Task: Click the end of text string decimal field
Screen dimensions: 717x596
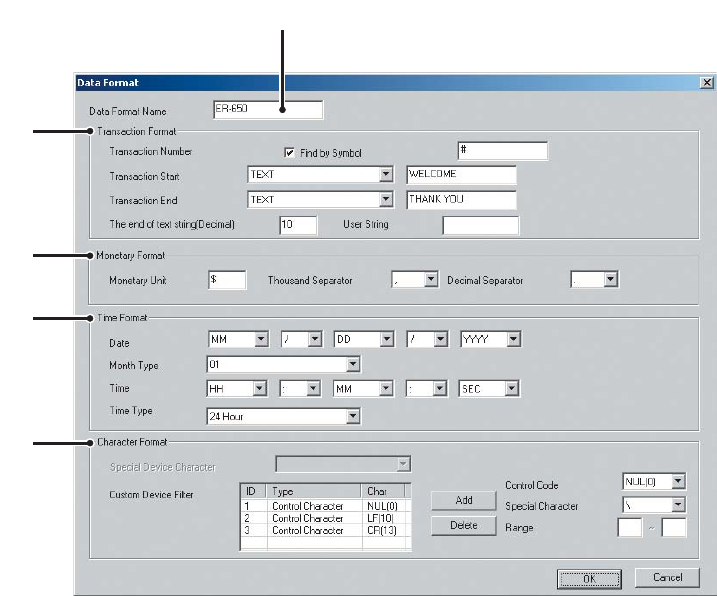Action: click(298, 225)
